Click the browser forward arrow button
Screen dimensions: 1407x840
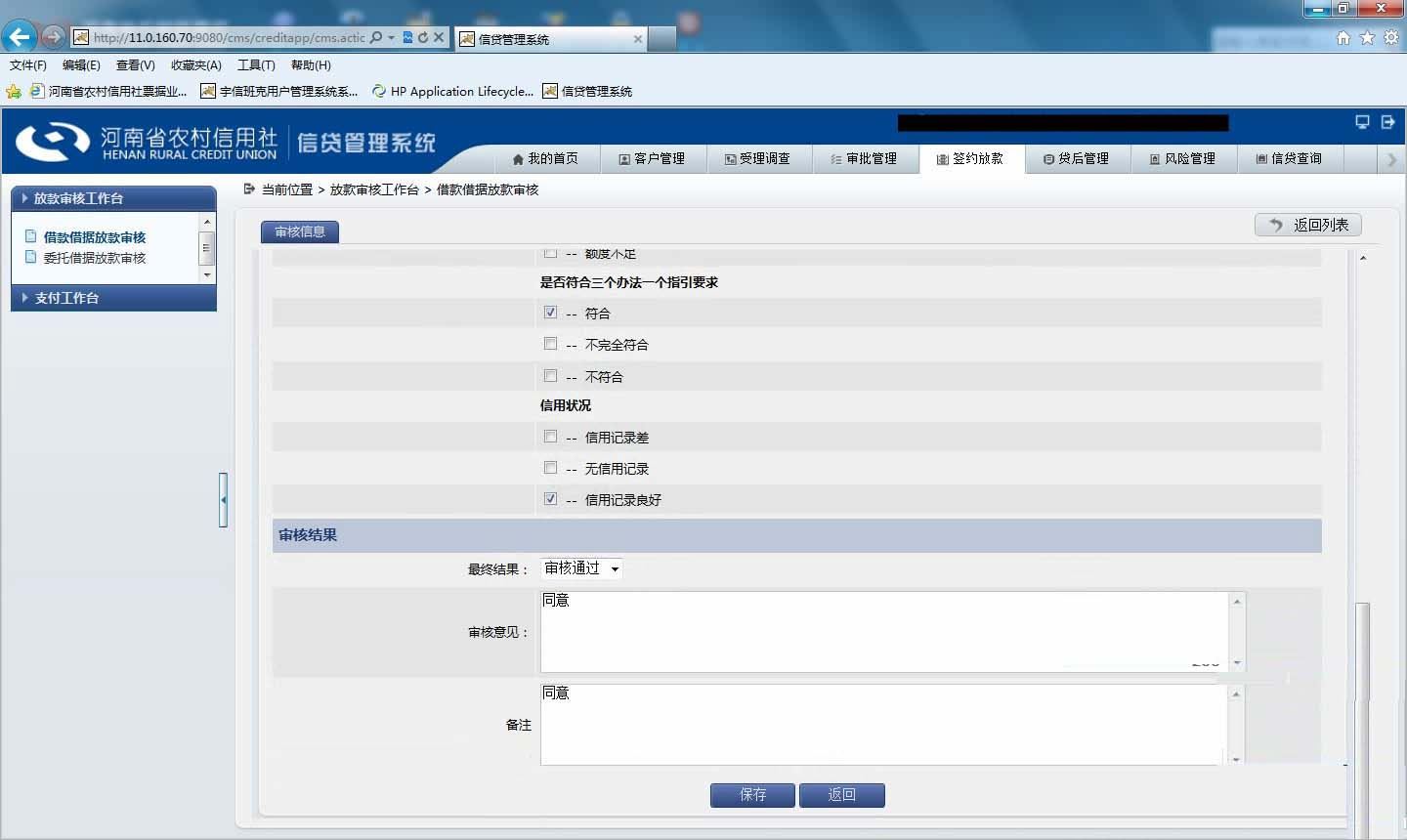[x=54, y=37]
